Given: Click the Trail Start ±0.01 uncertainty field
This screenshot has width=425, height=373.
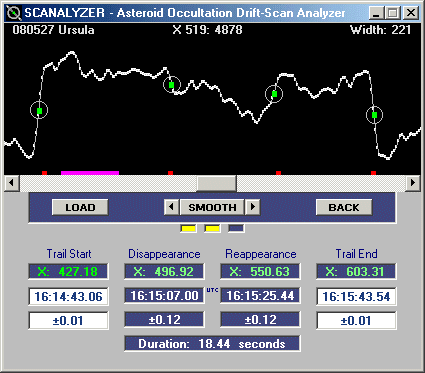Looking at the screenshot, I should 68,321.
